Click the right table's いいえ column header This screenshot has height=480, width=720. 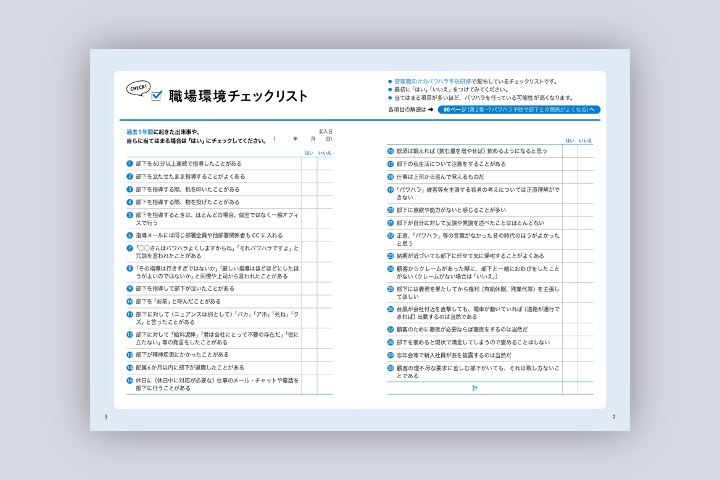[x=585, y=141]
